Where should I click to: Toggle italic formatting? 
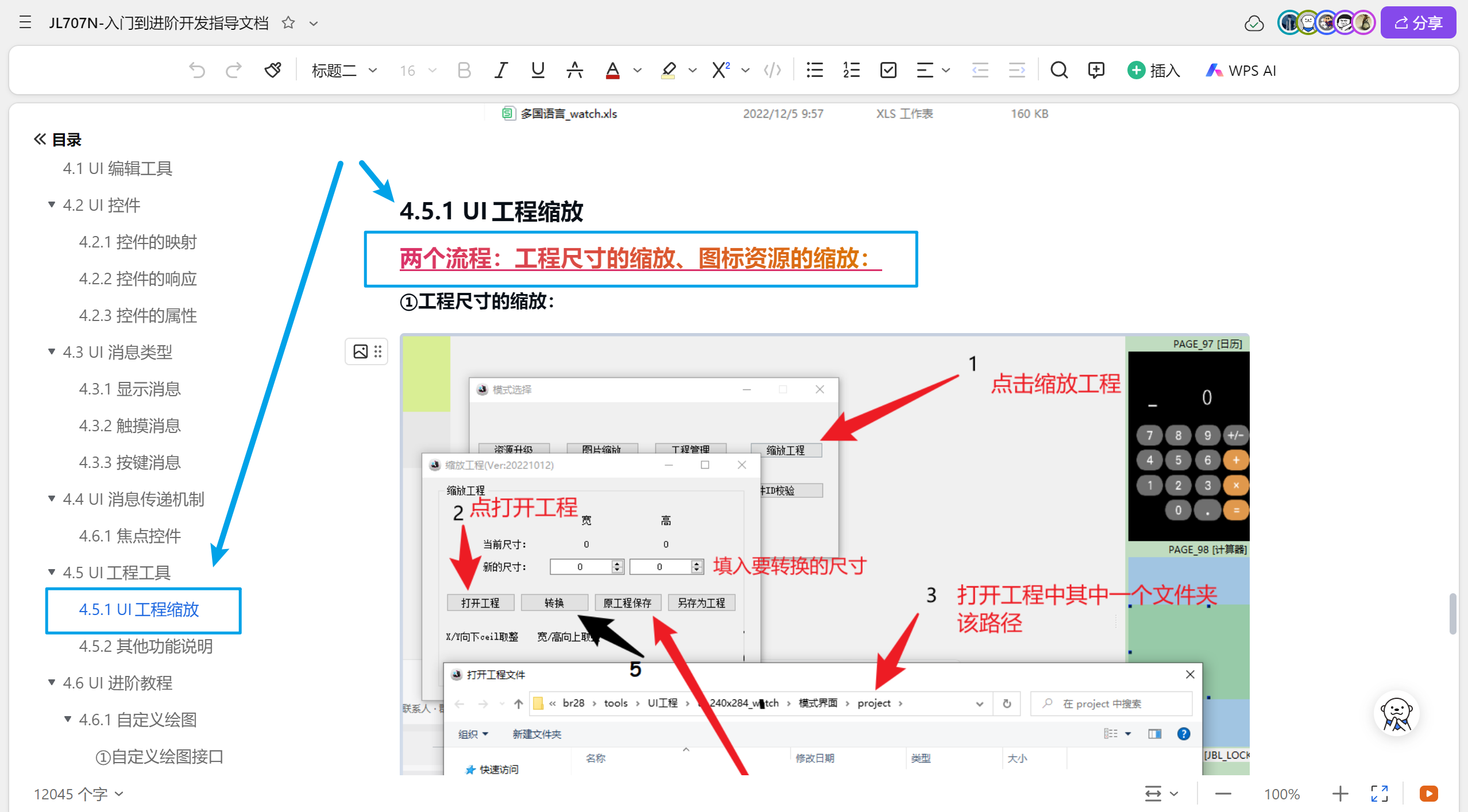501,71
